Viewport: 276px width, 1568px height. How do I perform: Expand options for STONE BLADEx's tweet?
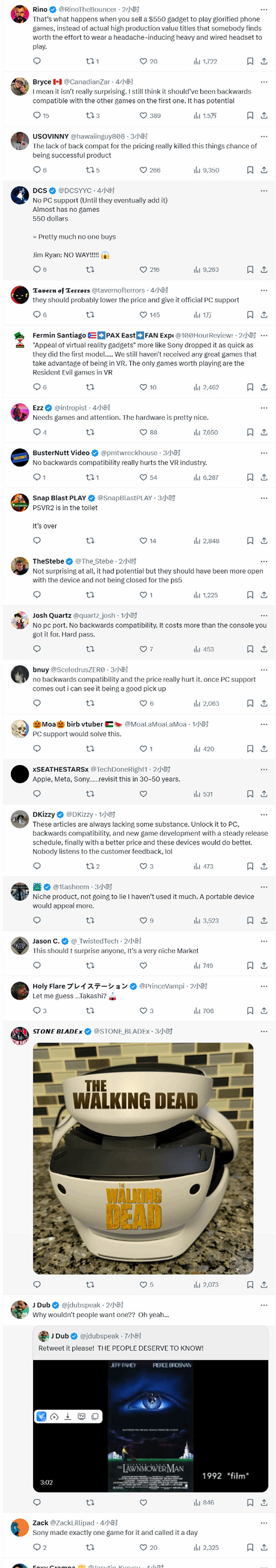point(264,1032)
